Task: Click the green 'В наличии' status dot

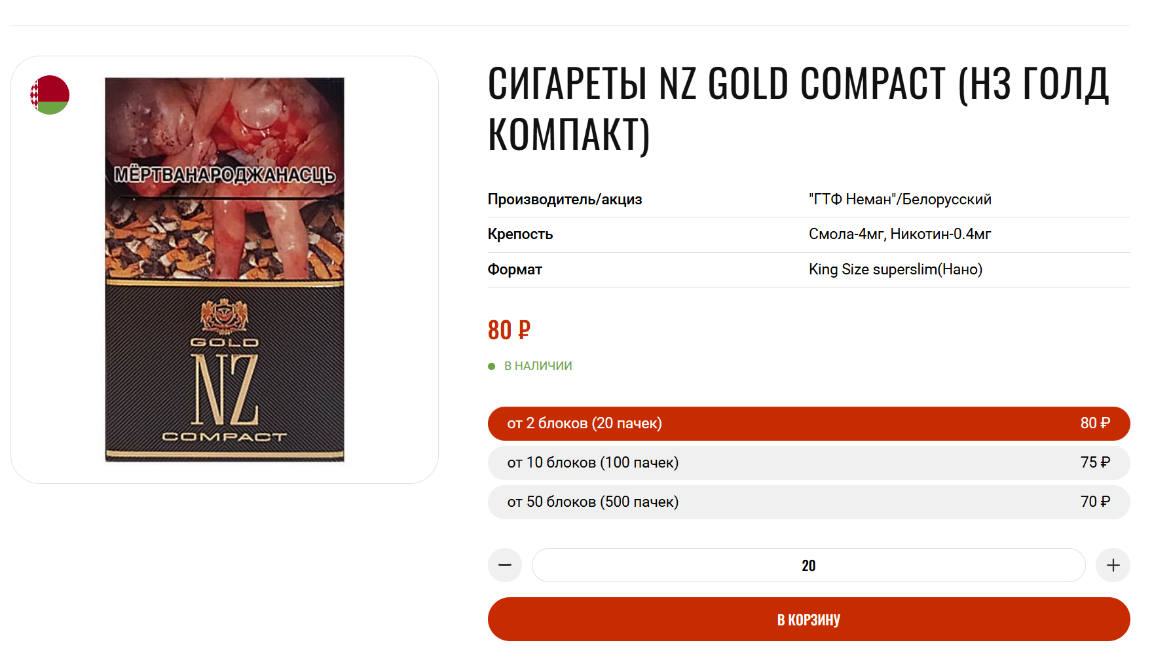Action: tap(492, 367)
